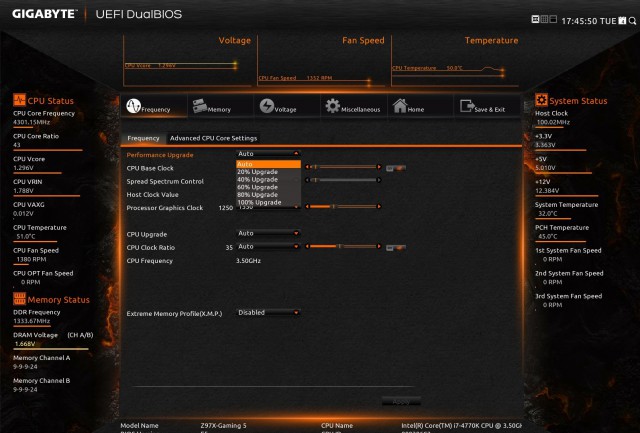Click the GIGABYTE logo

click(44, 14)
